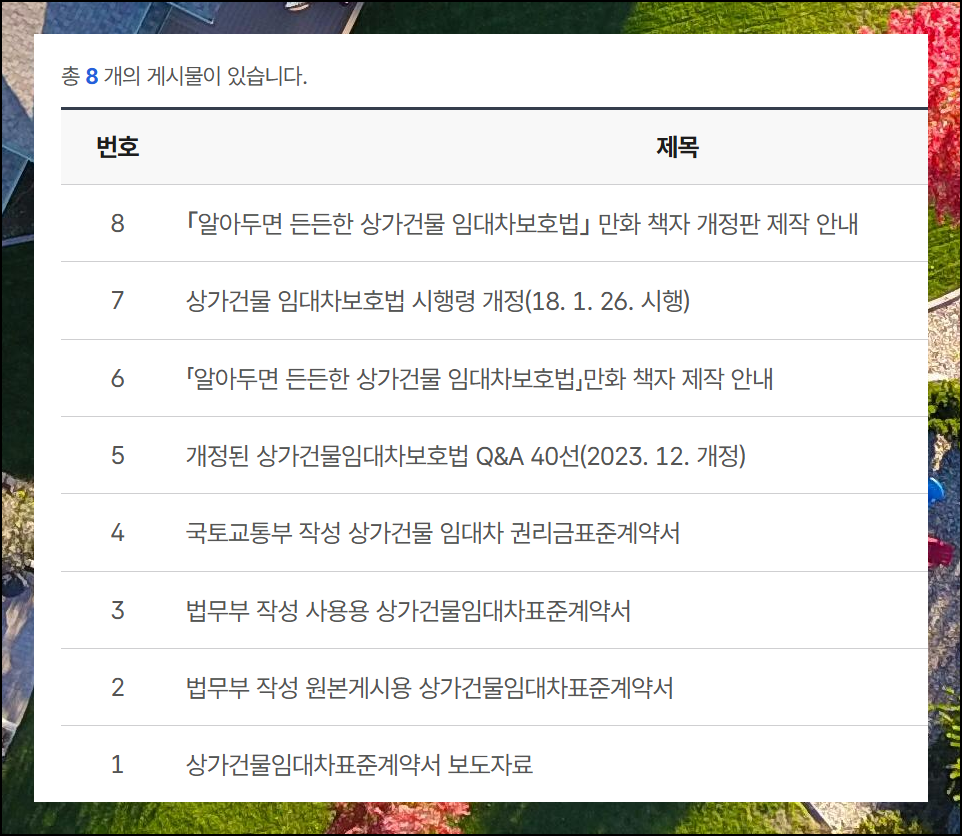
Task: Click row number 1 cell
Action: tap(118, 765)
